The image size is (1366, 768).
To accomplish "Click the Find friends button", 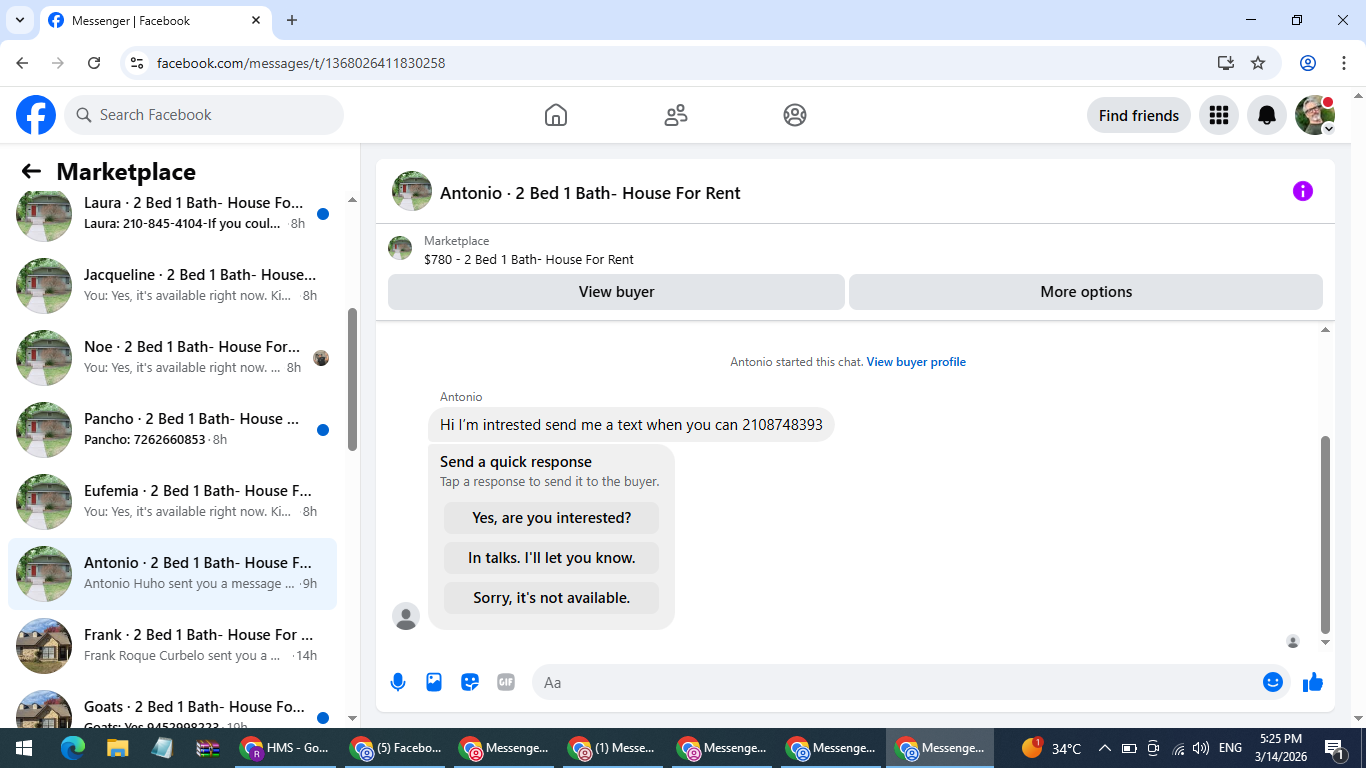I will (1139, 115).
